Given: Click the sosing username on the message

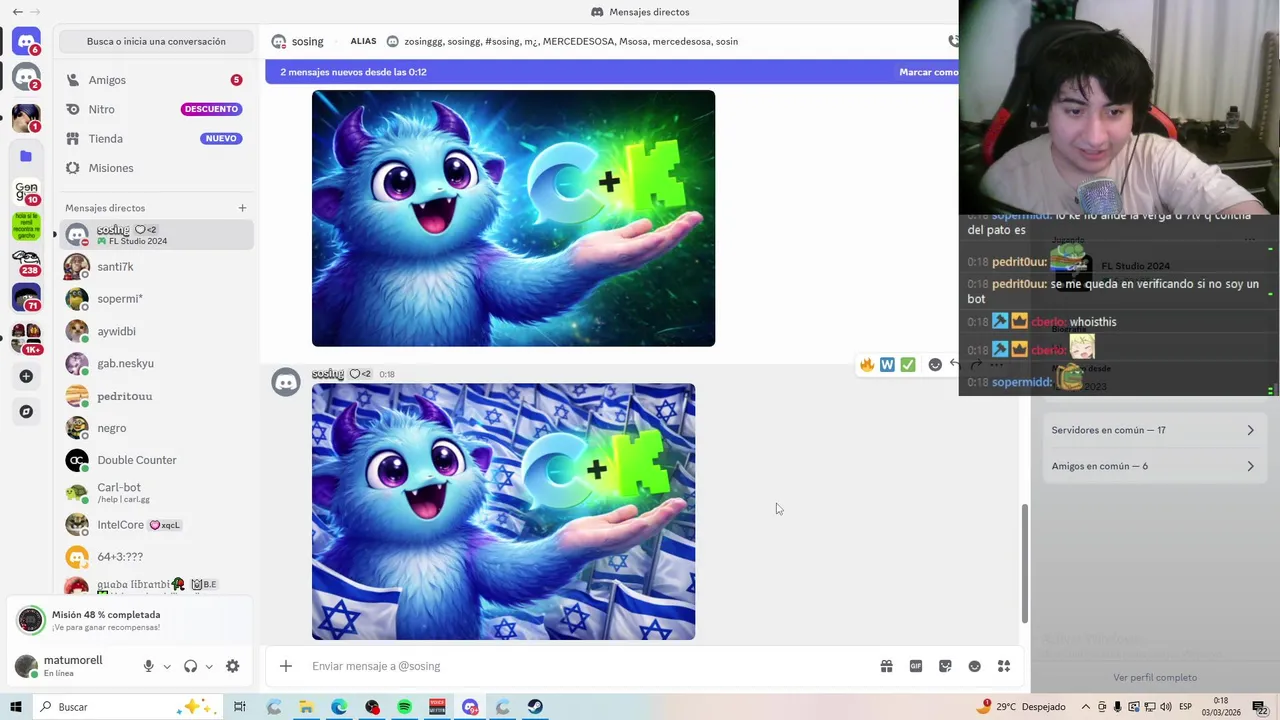Looking at the screenshot, I should pyautogui.click(x=327, y=374).
